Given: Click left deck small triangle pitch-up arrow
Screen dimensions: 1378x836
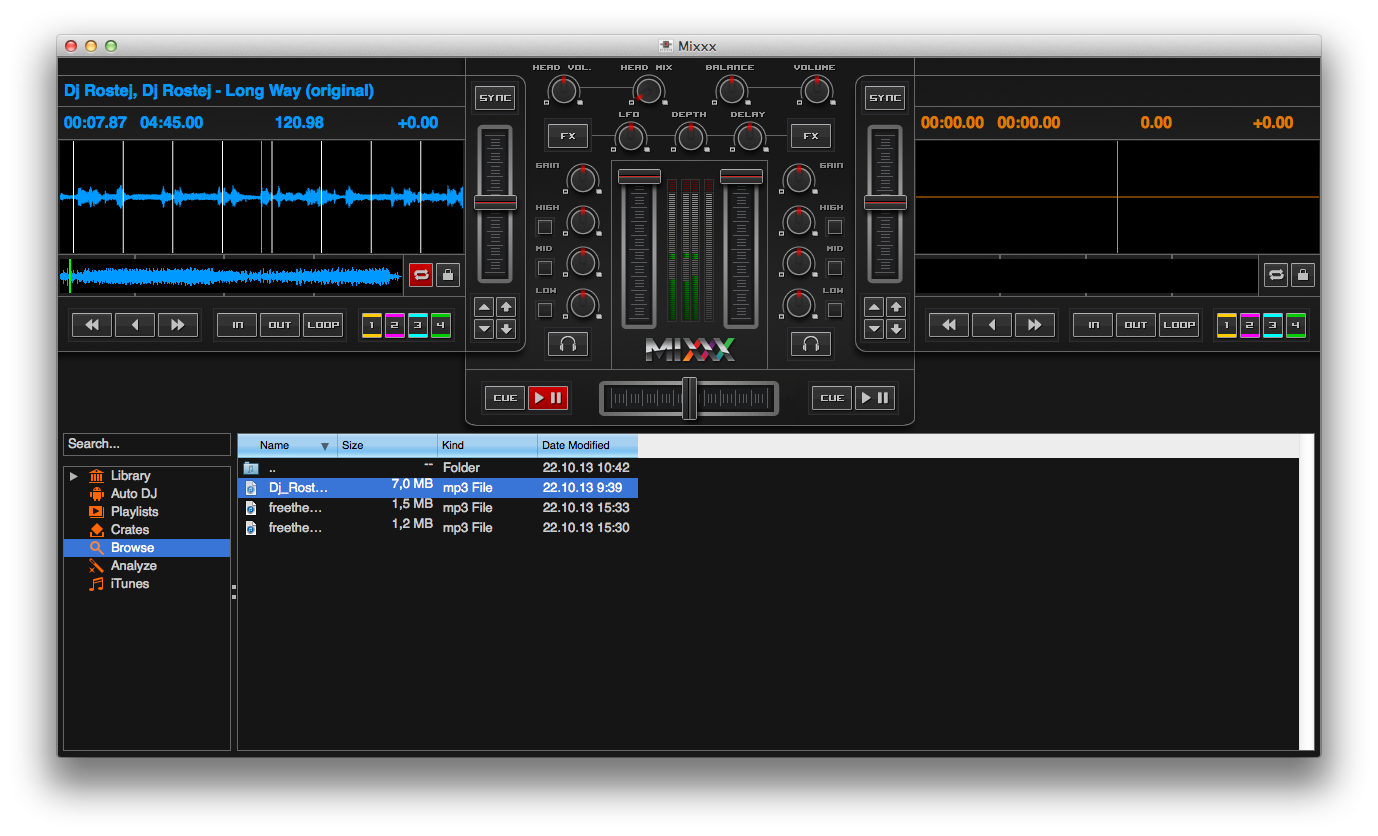Looking at the screenshot, I should 484,308.
